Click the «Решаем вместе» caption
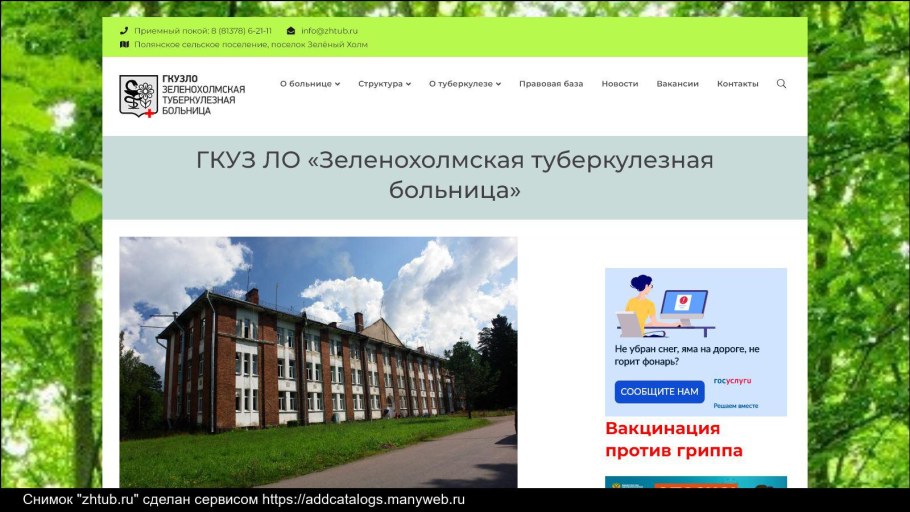Viewport: 910px width, 512px height. coord(735,406)
